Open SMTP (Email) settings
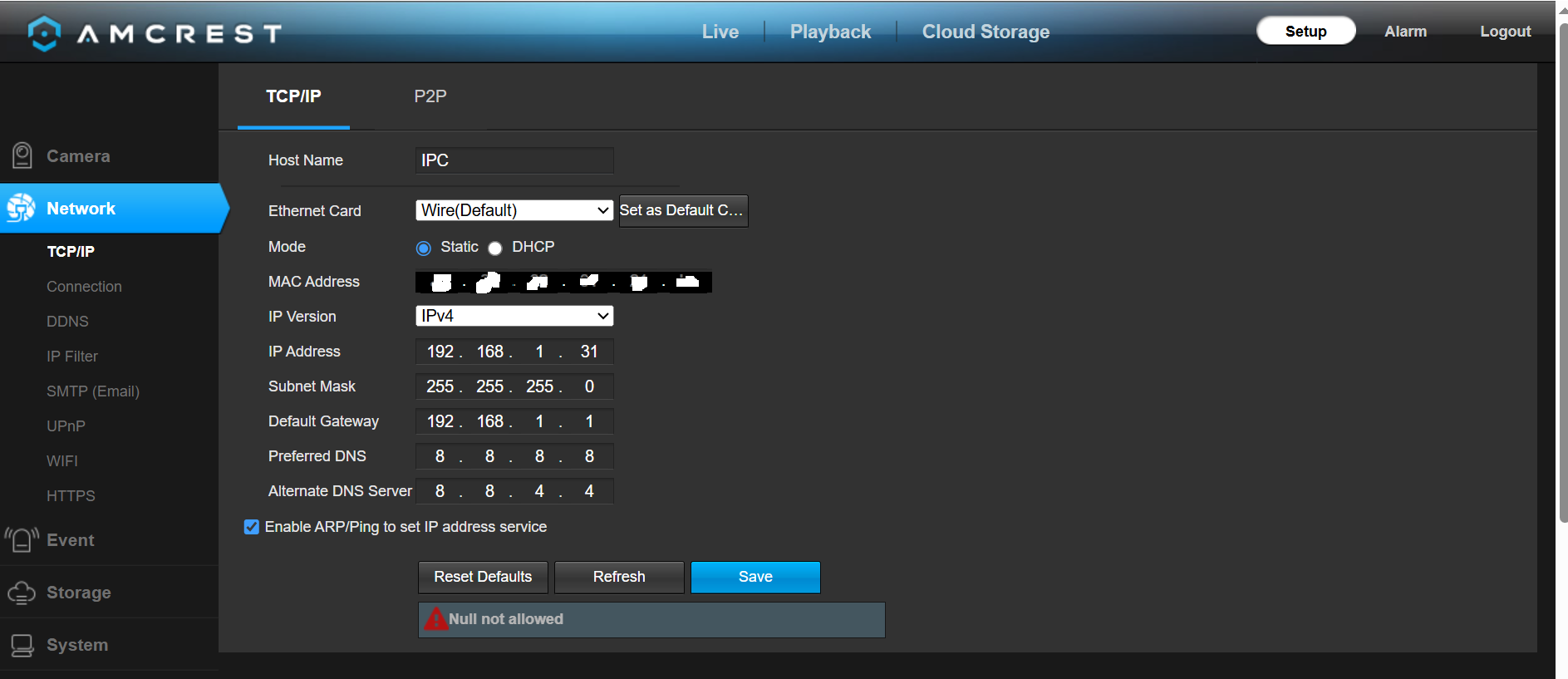Viewport: 1568px width, 679px height. 93,391
